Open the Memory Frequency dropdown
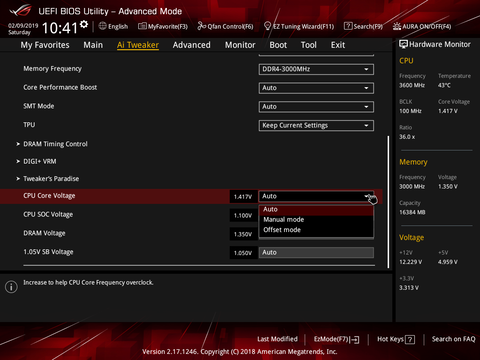 pyautogui.click(x=316, y=69)
